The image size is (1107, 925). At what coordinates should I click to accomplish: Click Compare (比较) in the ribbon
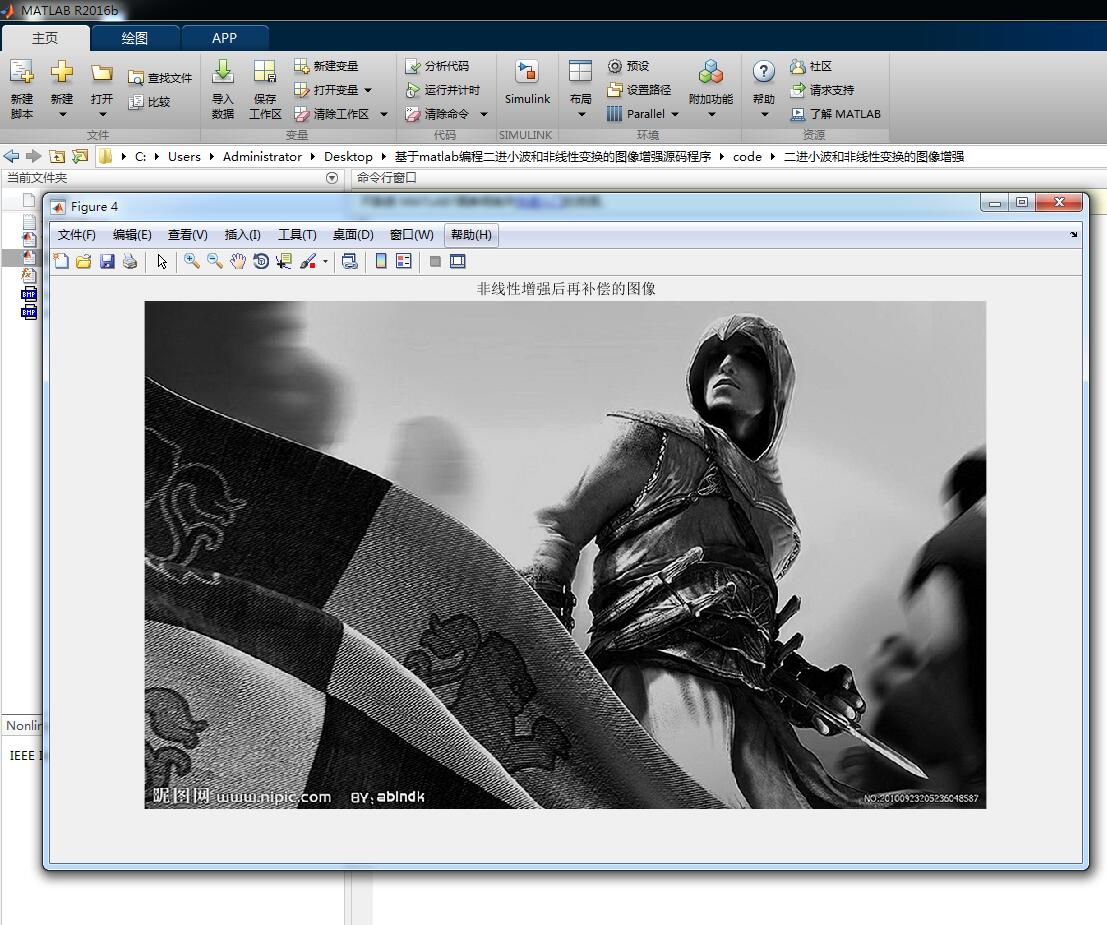tap(150, 102)
